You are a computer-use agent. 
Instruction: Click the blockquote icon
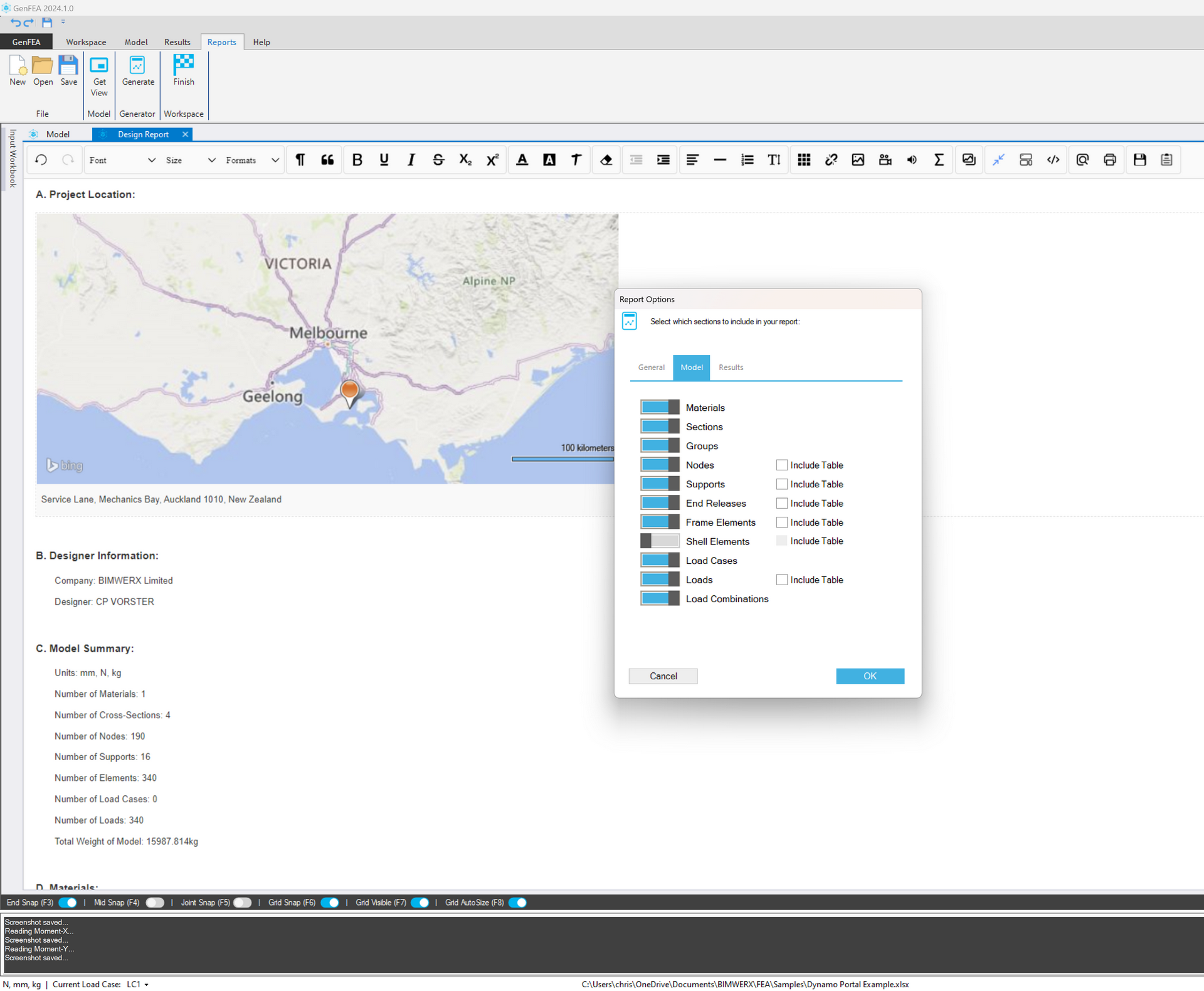[x=327, y=160]
